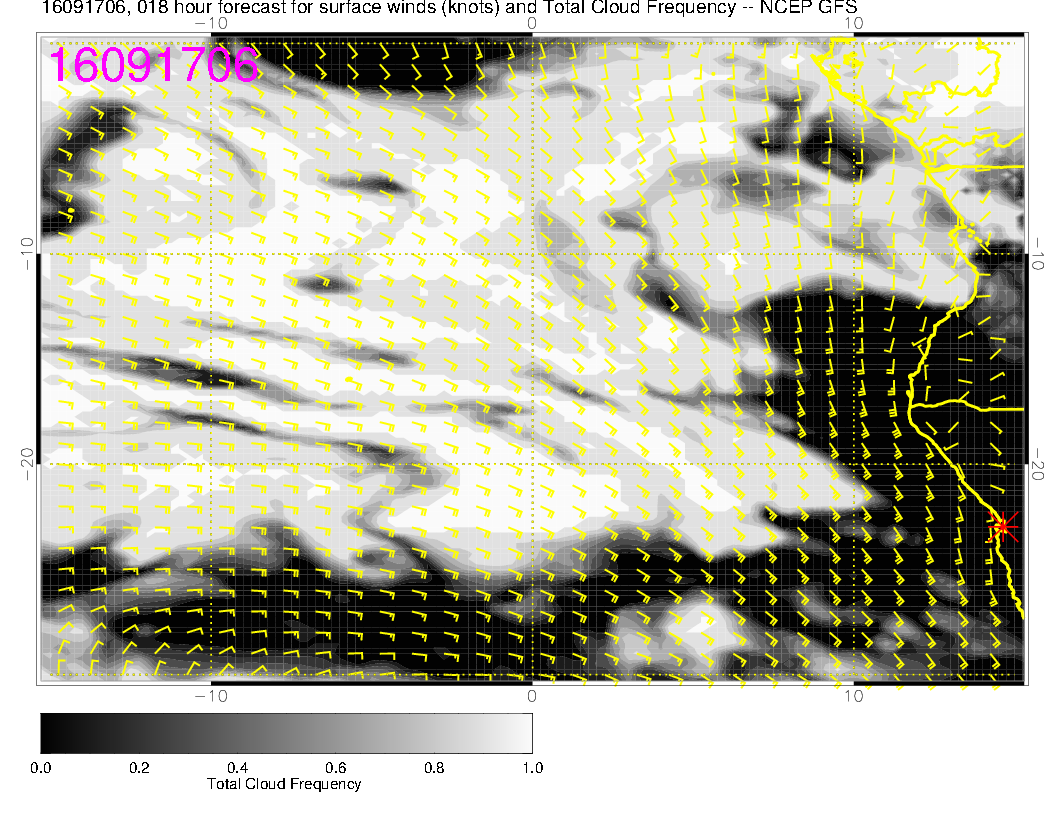Click gridline crossing of 0 longitude and -20 latitude

(532, 465)
